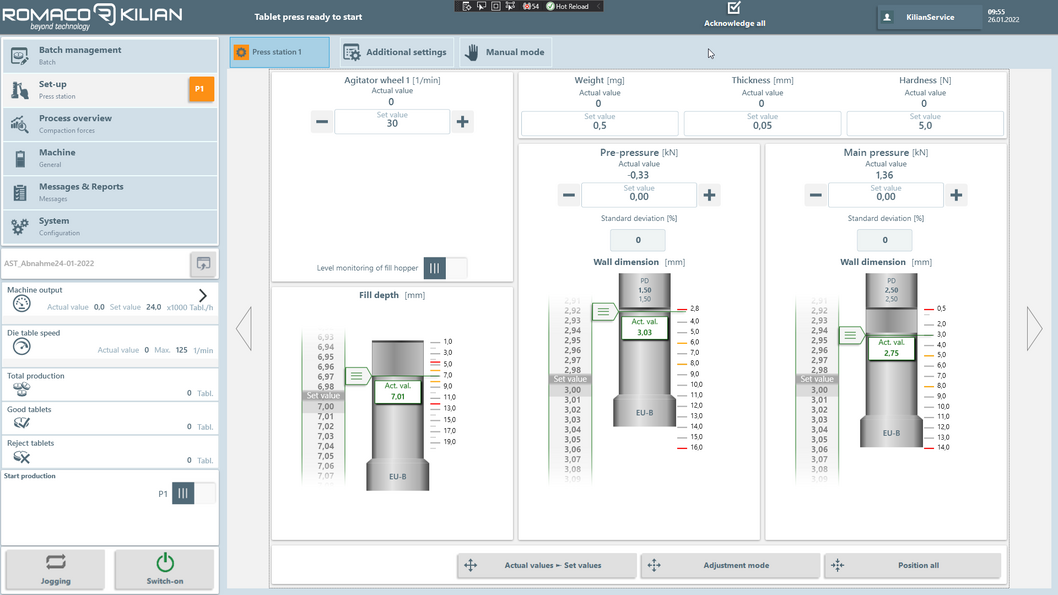This screenshot has height=595, width=1058.
Task: Click the Adjustment mode button
Action: pos(730,565)
